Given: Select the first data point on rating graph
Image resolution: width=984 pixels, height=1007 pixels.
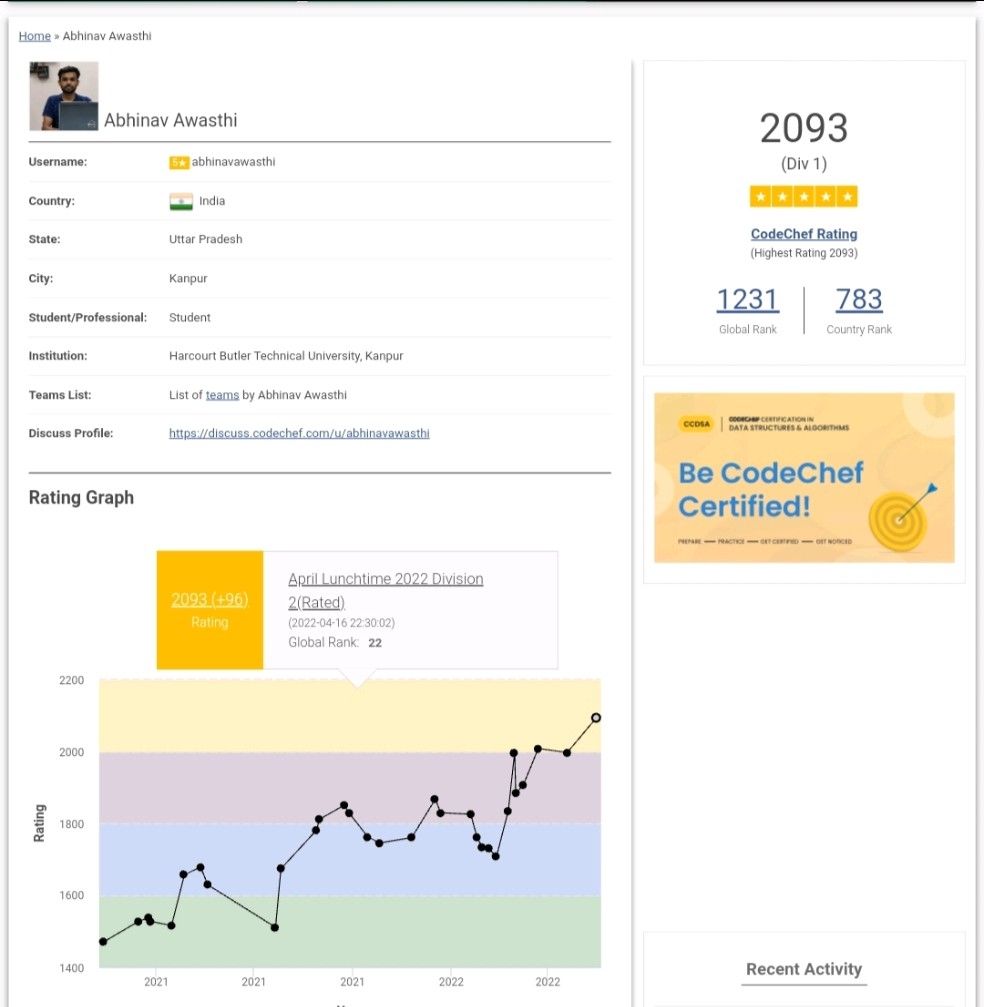Looking at the screenshot, I should click(103, 941).
